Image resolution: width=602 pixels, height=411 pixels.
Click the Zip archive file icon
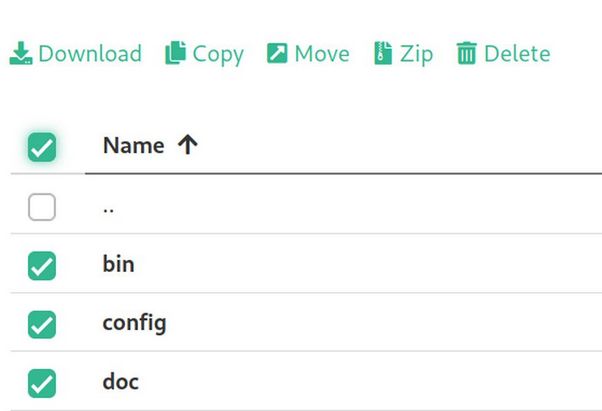pos(383,53)
